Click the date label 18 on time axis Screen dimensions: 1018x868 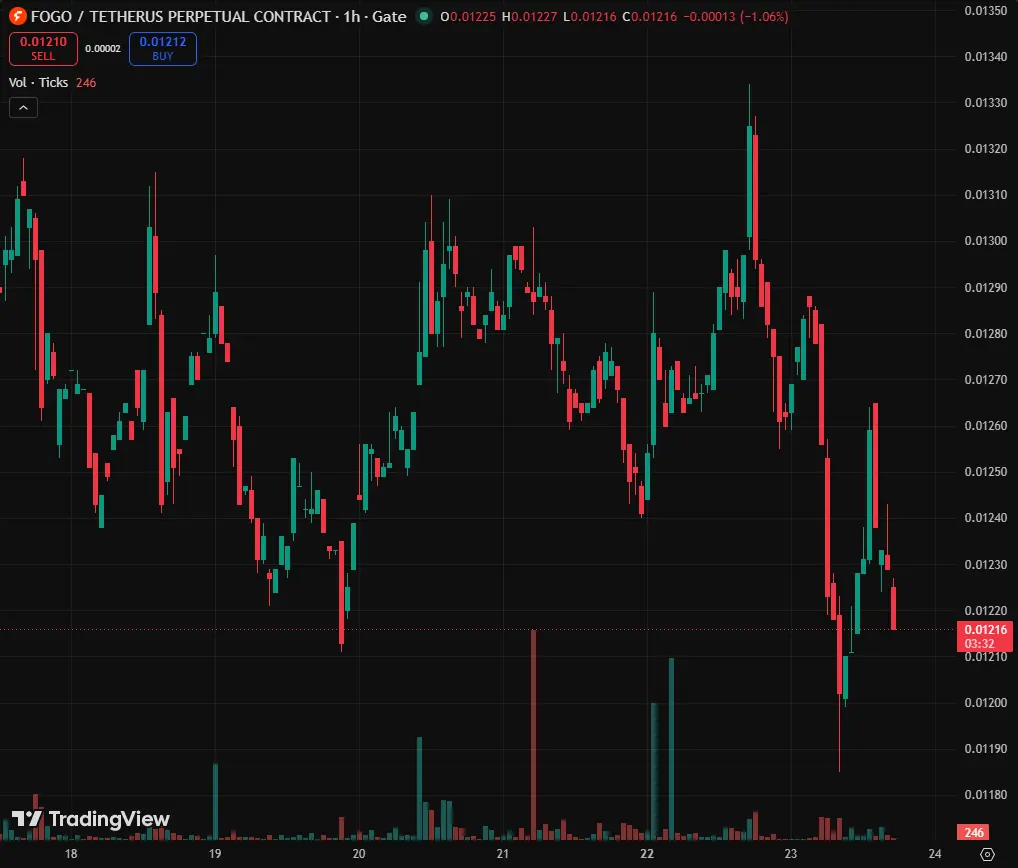click(71, 854)
